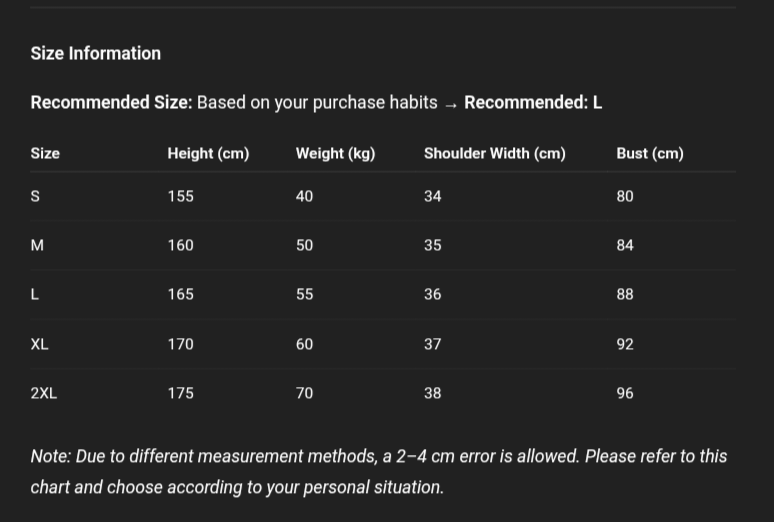Viewport: 774px width, 522px height.
Task: Click the Shoulder Width (cm) column header
Action: tap(494, 154)
